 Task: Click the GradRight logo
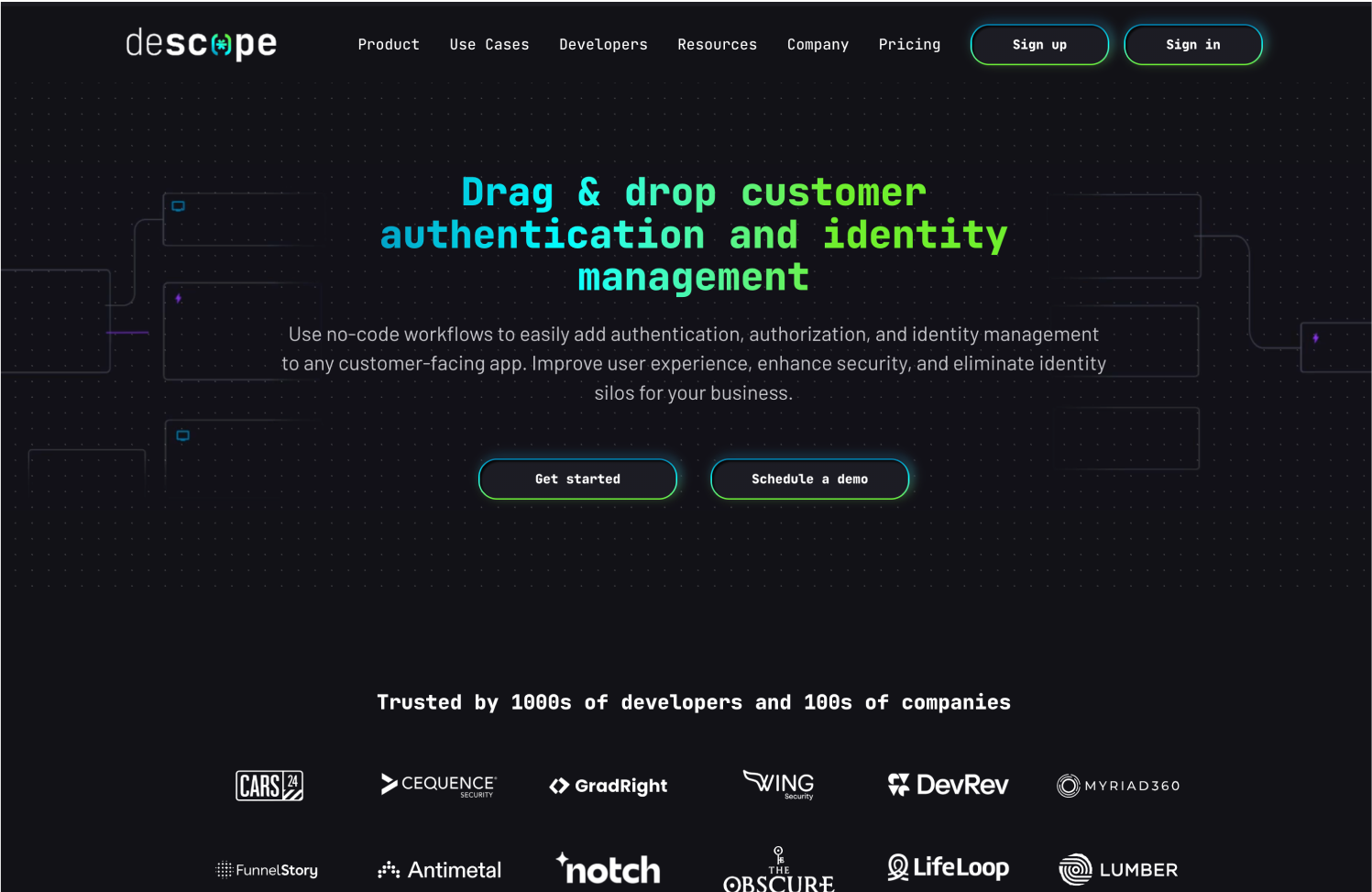coord(609,786)
